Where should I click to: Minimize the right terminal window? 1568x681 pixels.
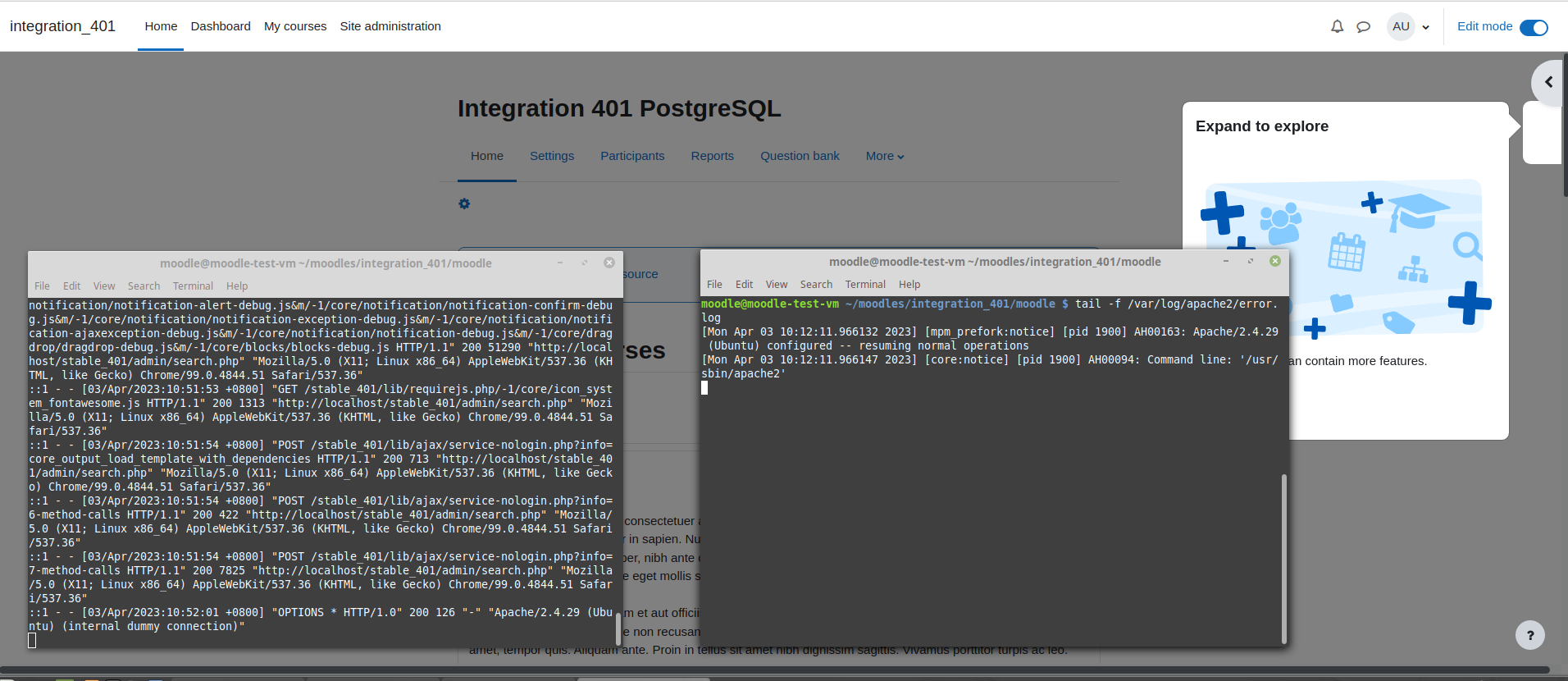tap(1226, 261)
